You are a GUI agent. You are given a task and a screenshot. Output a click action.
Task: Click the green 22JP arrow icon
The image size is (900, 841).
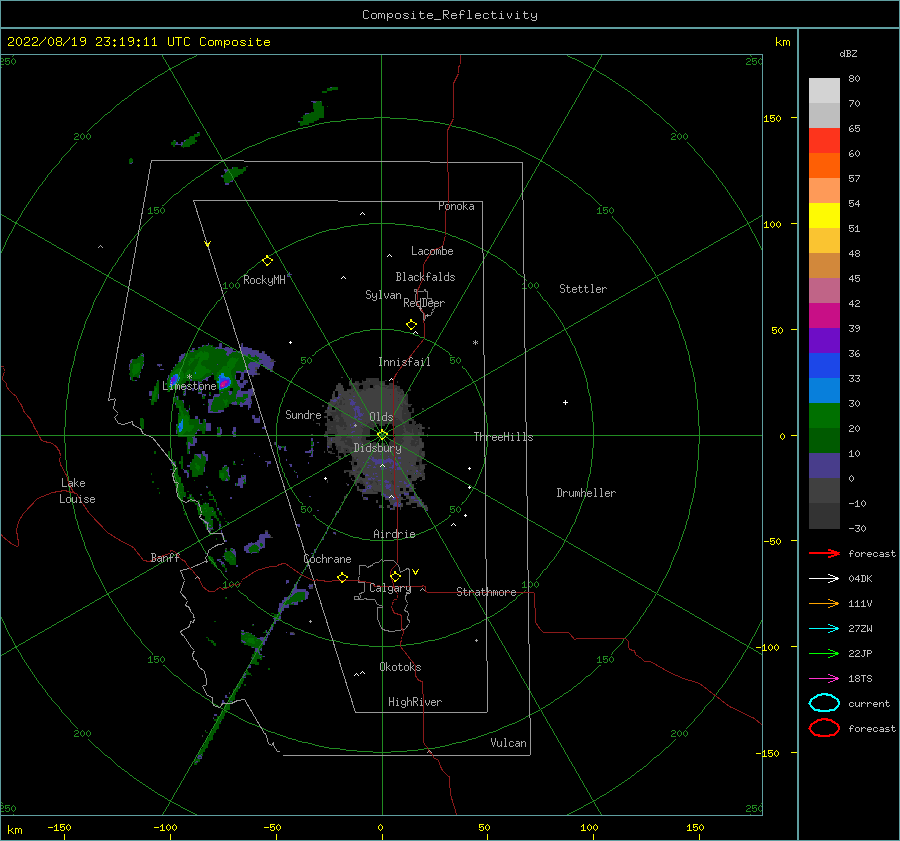click(x=824, y=653)
